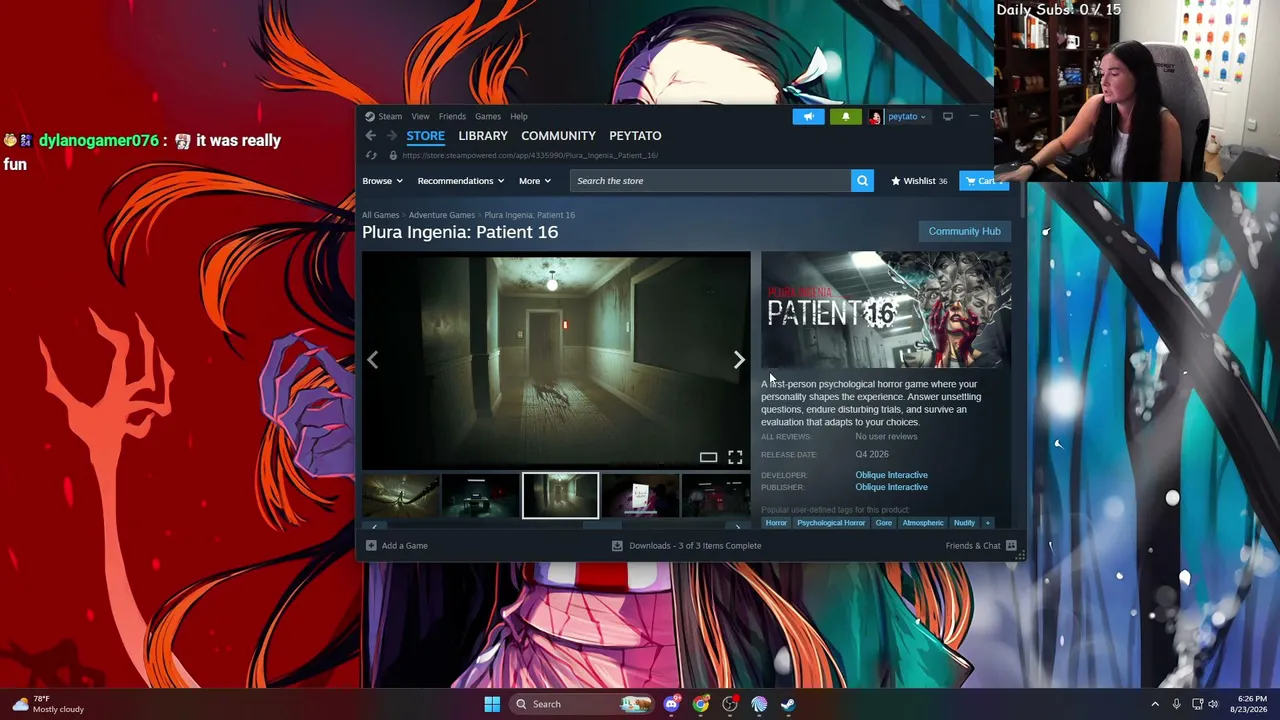Select the highlighted hallway thumbnail
The image size is (1280, 720).
pyautogui.click(x=560, y=496)
